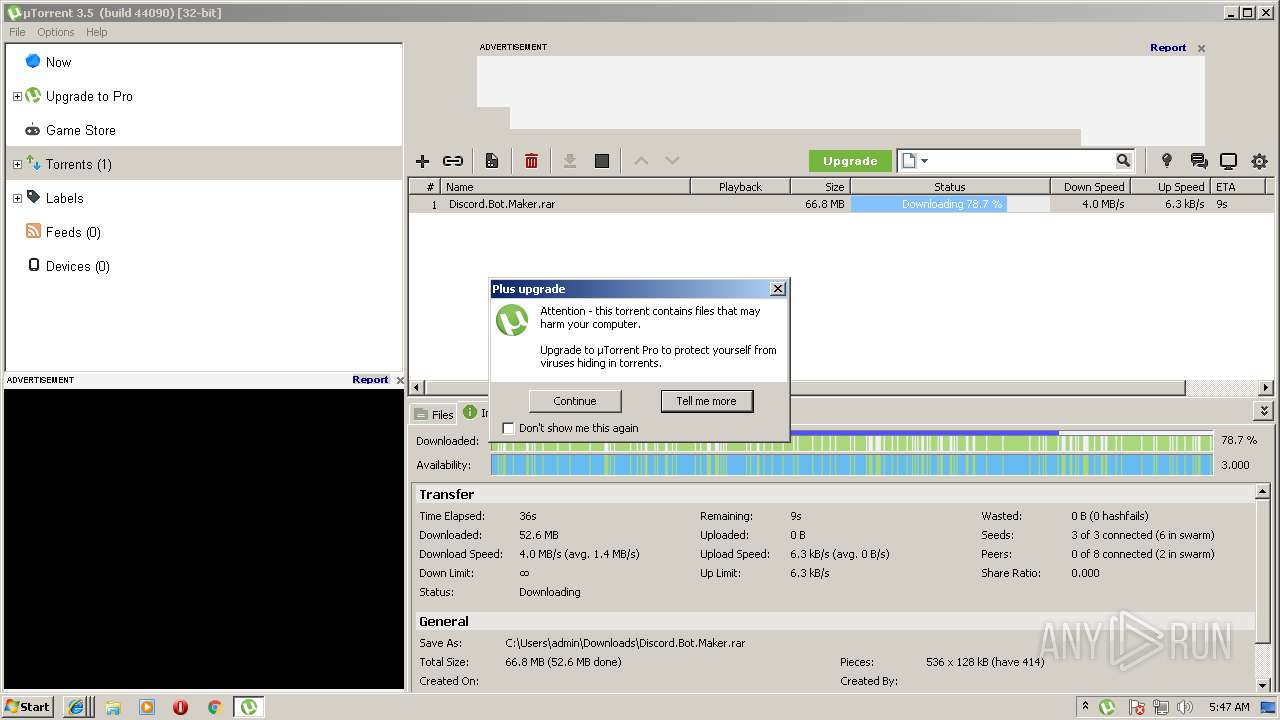Click Report link on sidebar advertisement
Viewport: 1280px width, 720px height.
pyautogui.click(x=370, y=379)
